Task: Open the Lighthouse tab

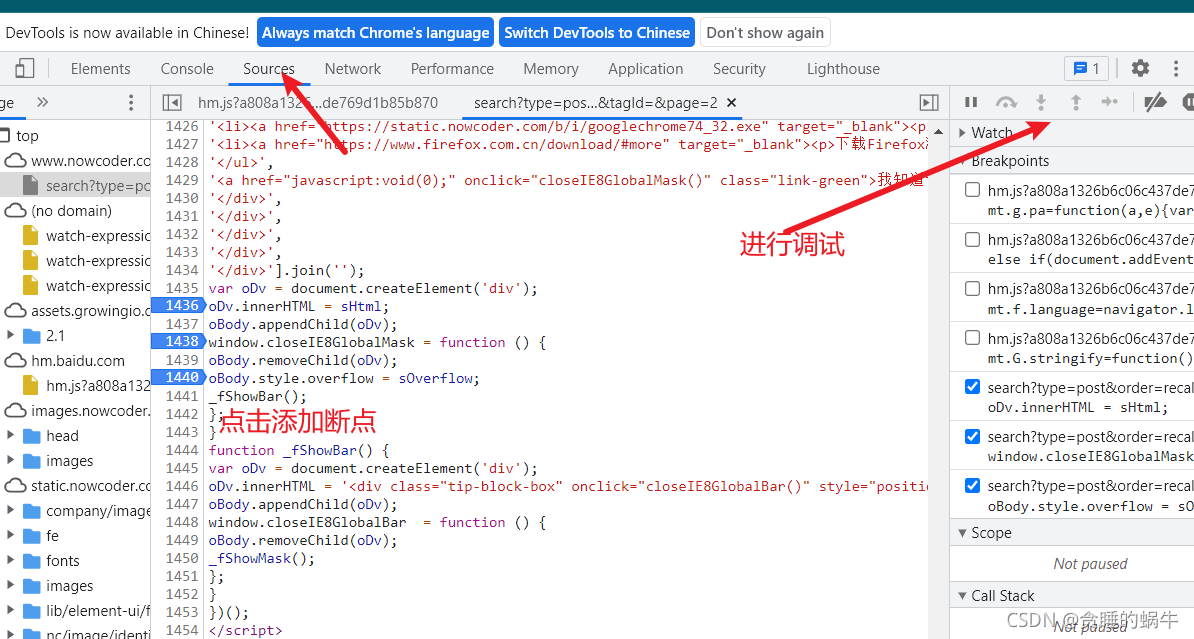Action: [843, 69]
